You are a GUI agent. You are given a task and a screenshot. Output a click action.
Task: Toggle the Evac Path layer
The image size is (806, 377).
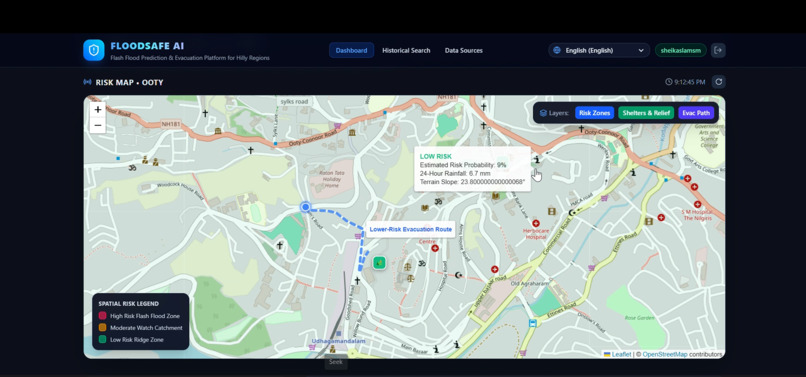696,113
